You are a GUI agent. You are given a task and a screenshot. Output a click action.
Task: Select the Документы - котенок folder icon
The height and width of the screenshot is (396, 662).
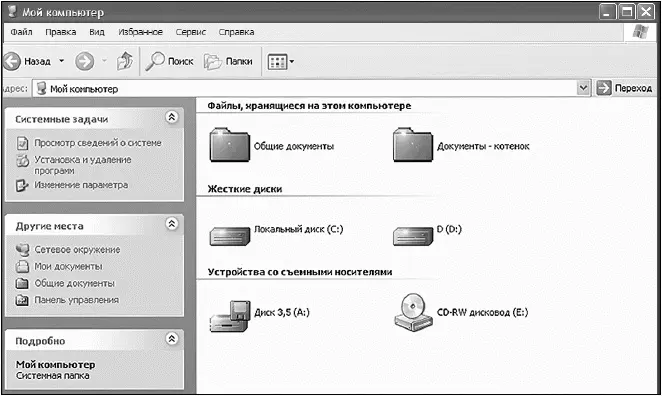(x=413, y=145)
